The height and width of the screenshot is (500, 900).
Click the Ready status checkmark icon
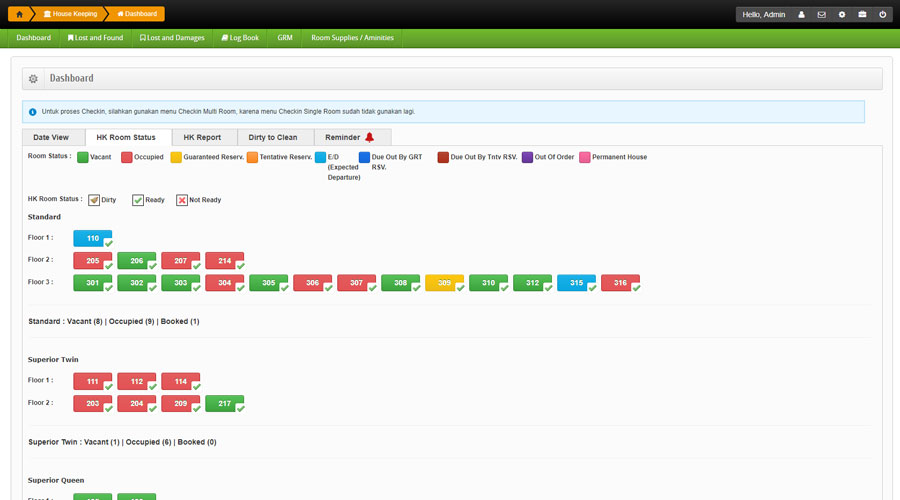(x=138, y=200)
